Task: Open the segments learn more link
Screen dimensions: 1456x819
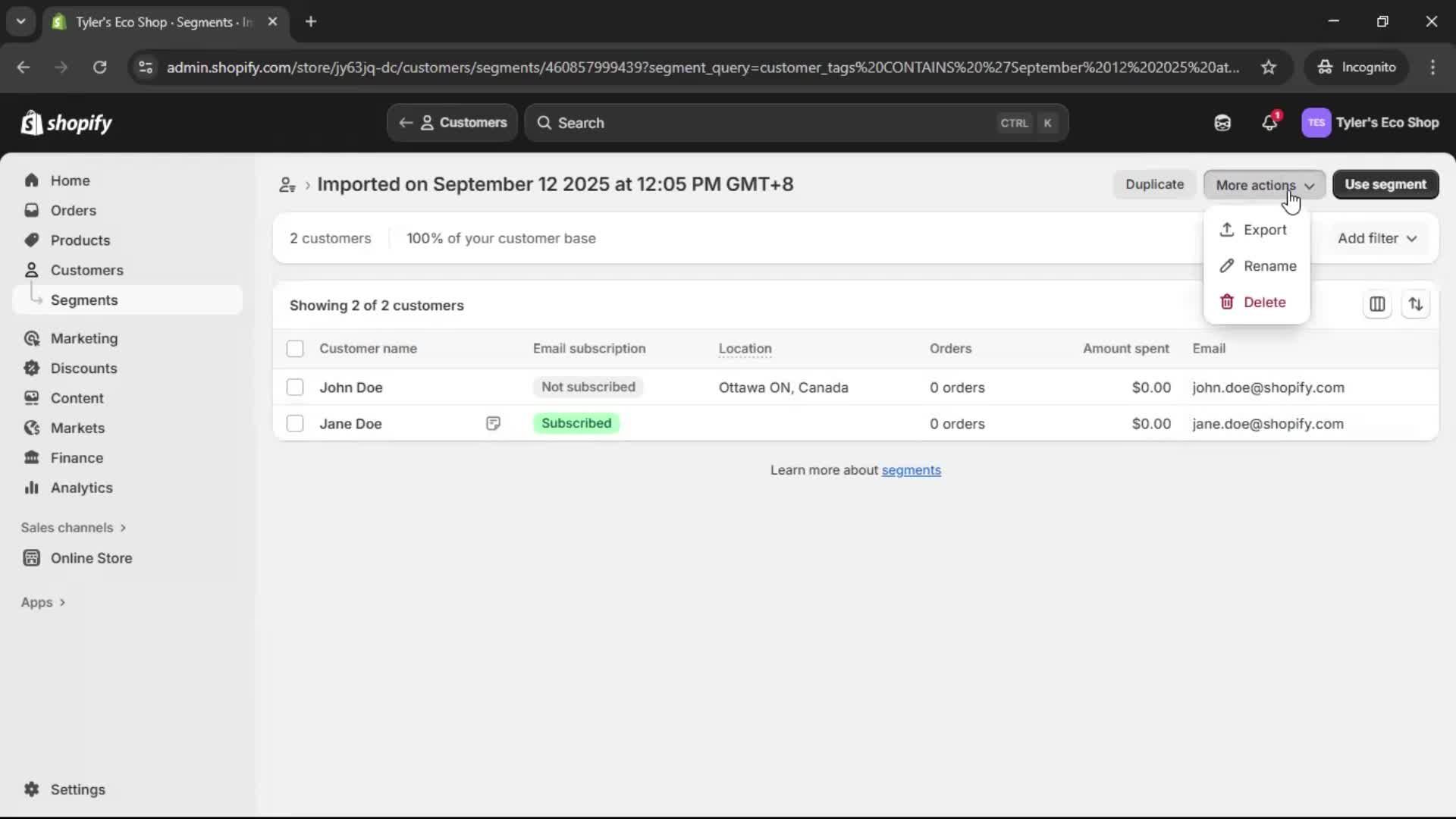Action: click(x=912, y=470)
